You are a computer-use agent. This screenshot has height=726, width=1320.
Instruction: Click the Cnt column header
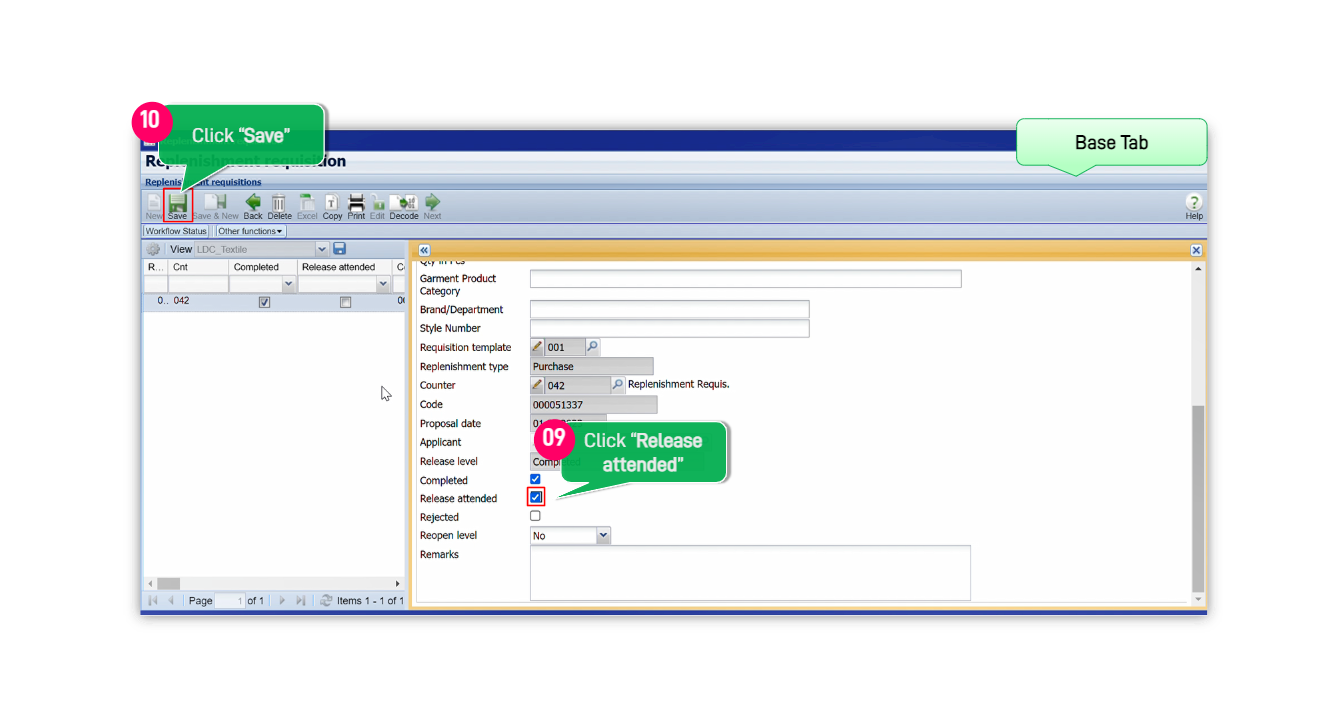tap(199, 267)
